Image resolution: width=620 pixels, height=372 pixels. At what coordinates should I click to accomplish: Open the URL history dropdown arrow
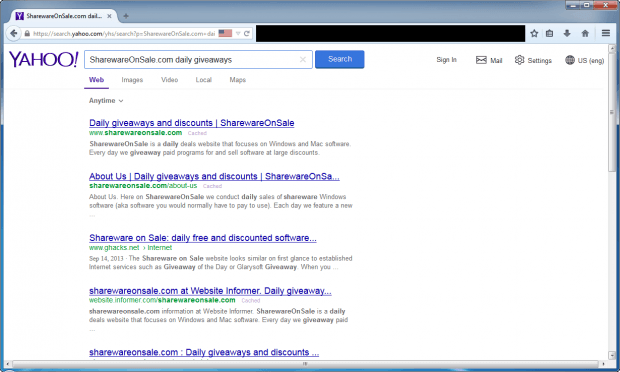click(238, 34)
